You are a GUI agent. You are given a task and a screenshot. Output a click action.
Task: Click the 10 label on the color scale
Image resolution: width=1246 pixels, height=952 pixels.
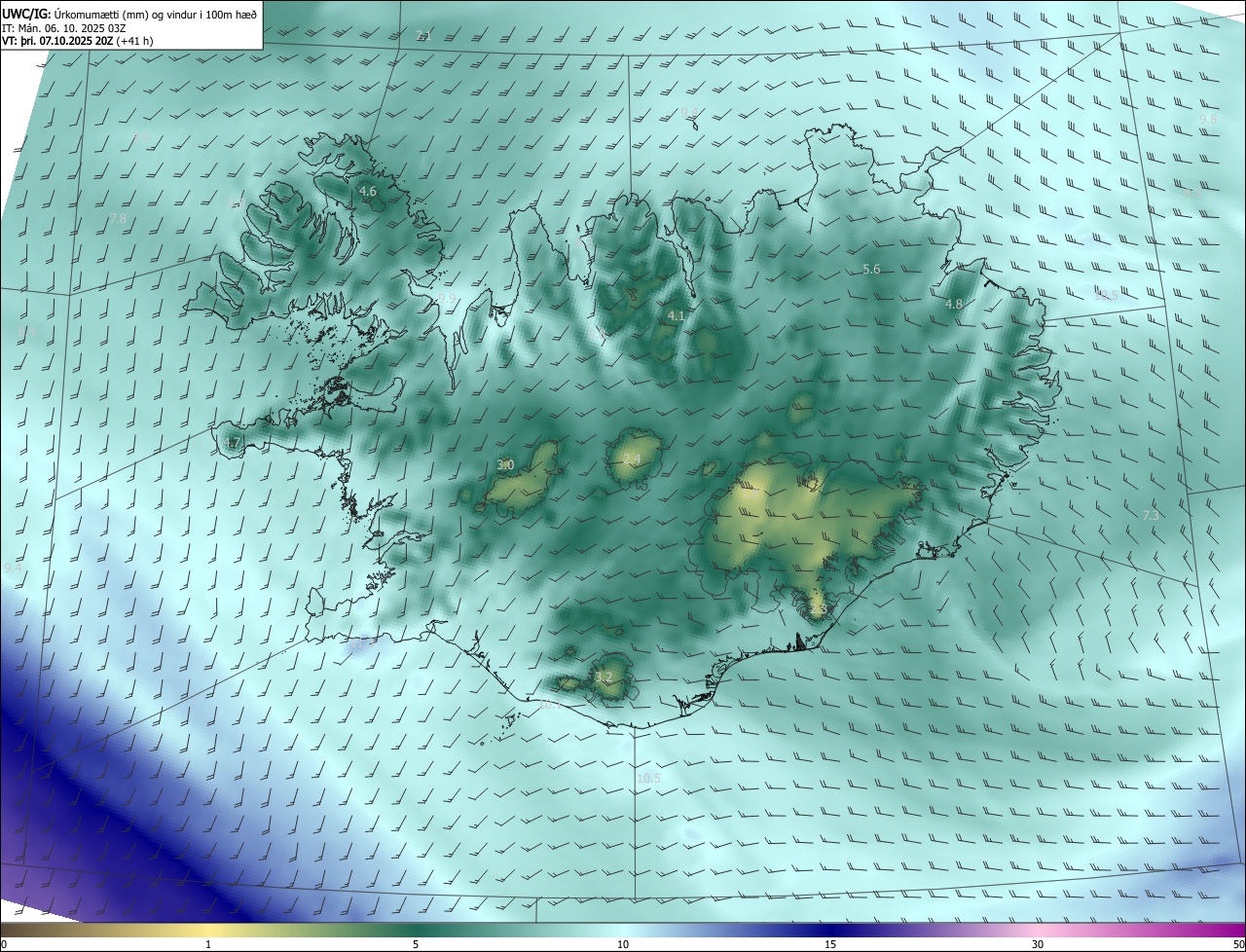[623, 944]
